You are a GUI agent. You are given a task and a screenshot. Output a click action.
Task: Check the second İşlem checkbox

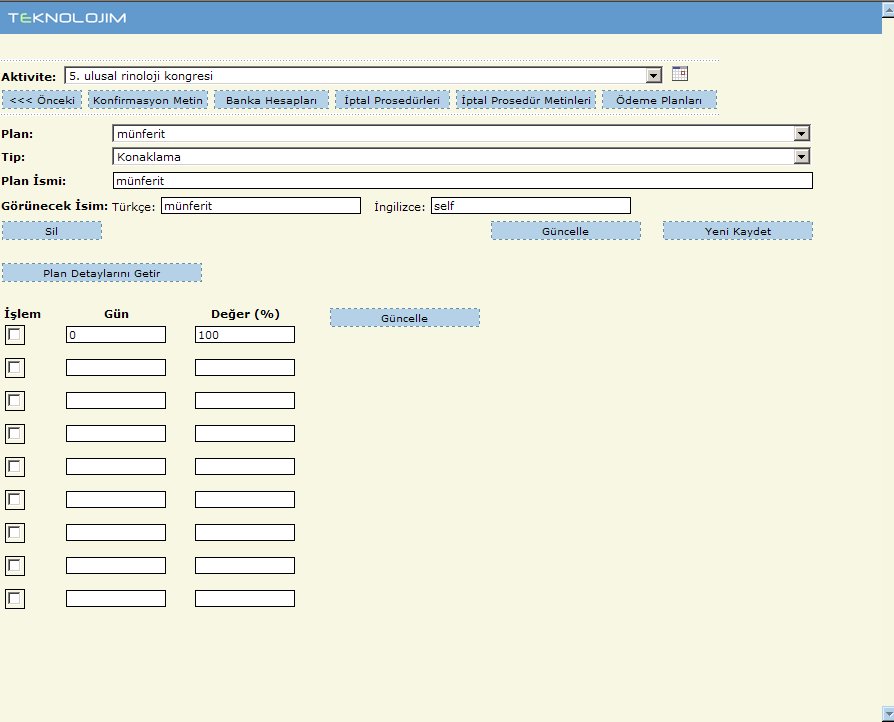coord(15,368)
